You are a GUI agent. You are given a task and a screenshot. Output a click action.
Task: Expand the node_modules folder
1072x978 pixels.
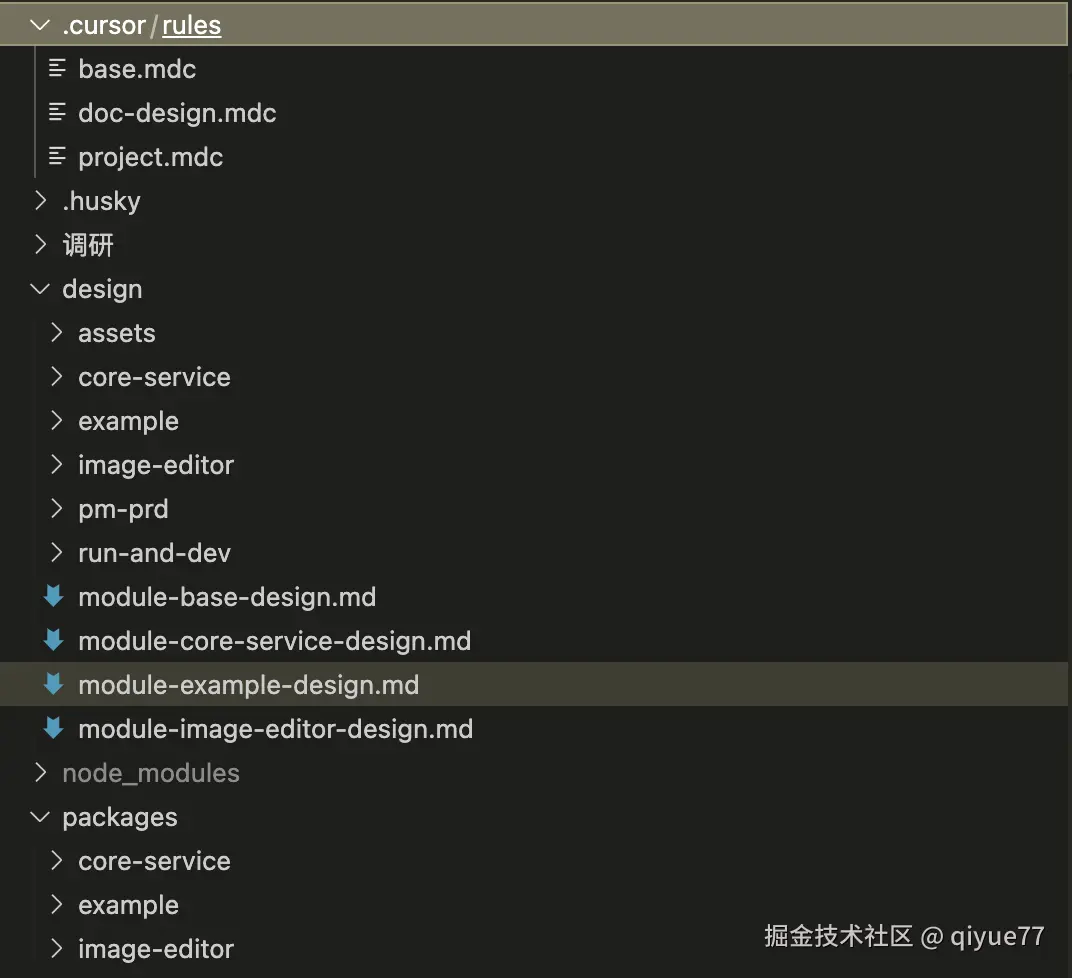click(40, 772)
